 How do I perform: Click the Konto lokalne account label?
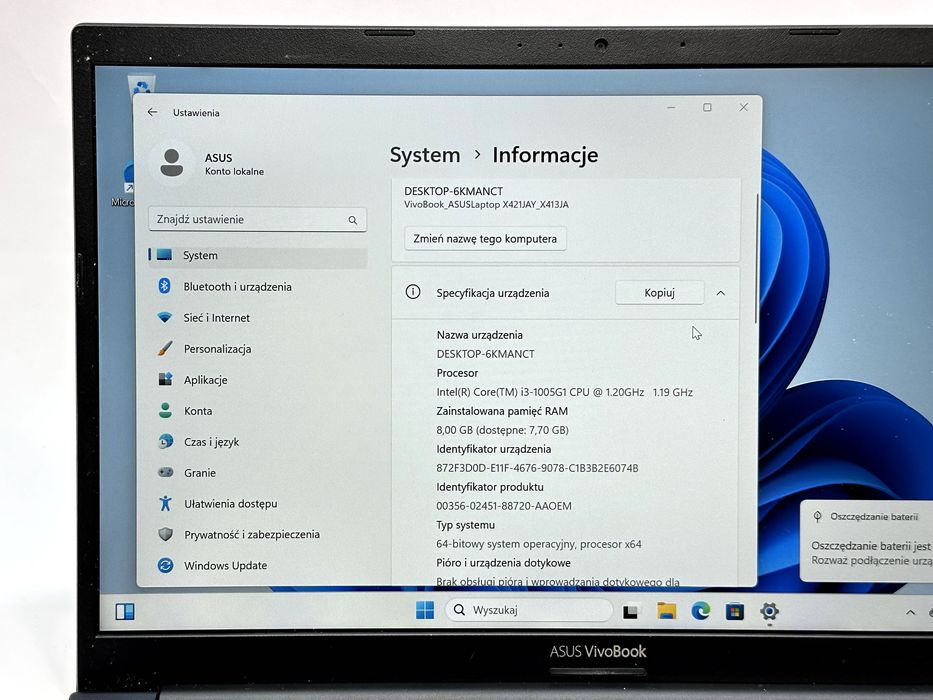234,171
